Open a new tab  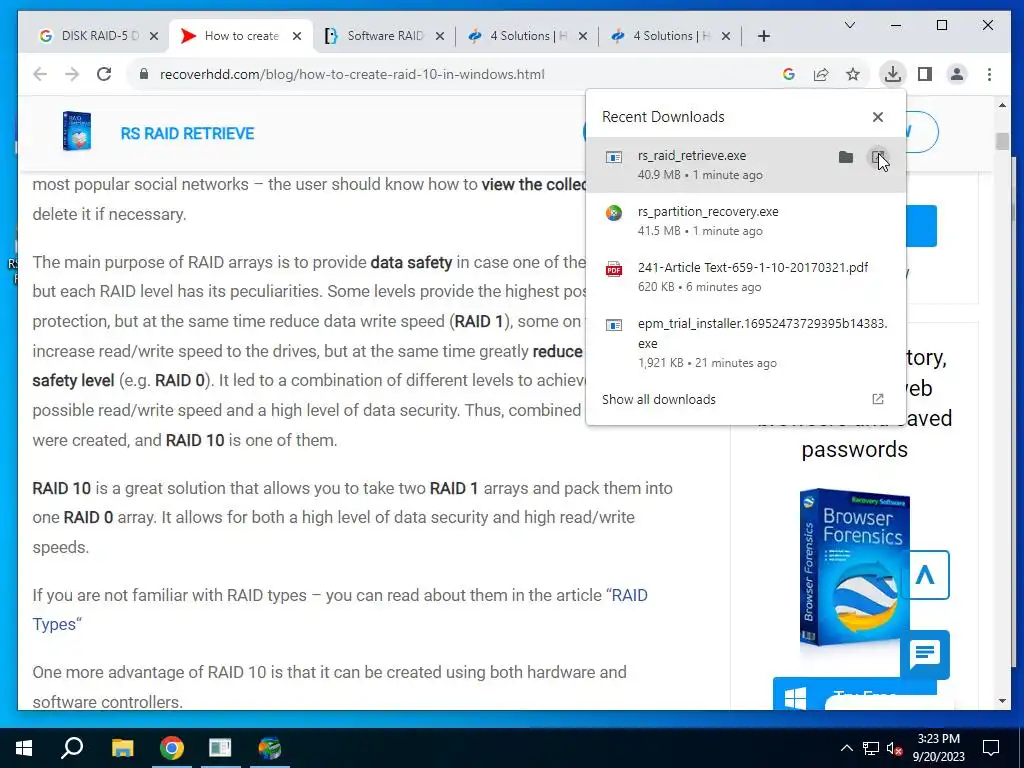[763, 36]
